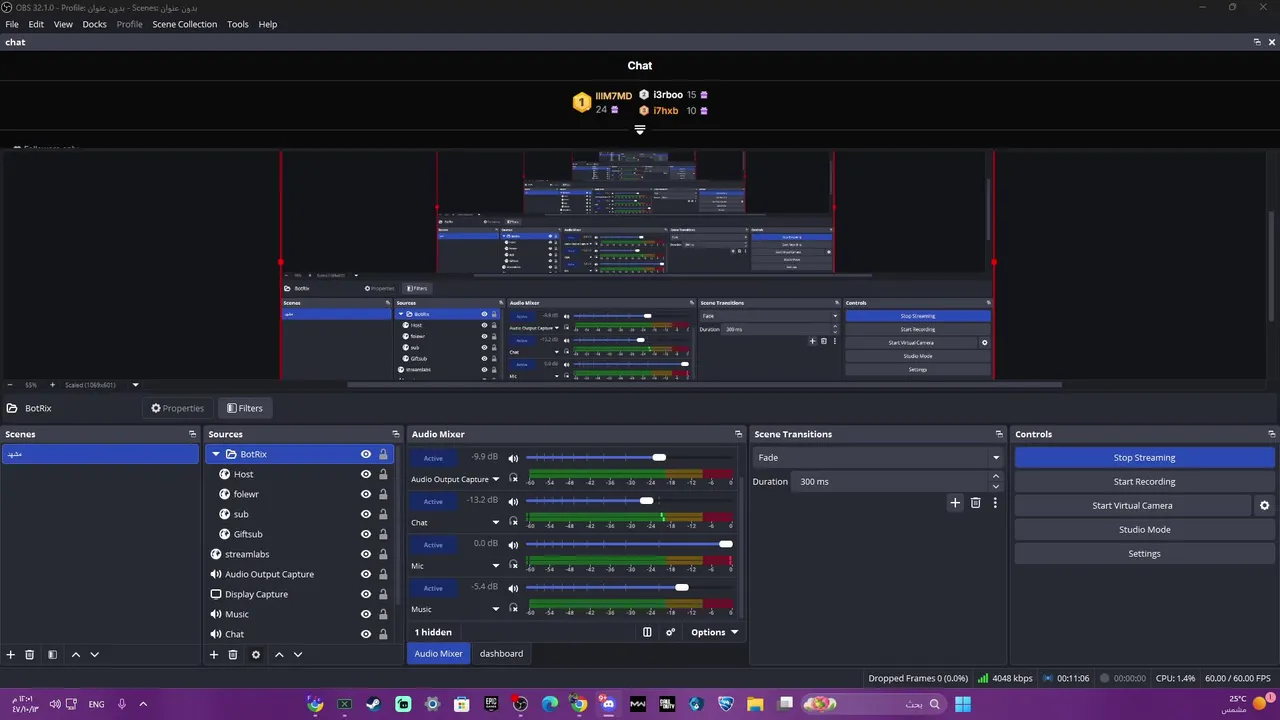The width and height of the screenshot is (1280, 720).
Task: Hide the Host source eye icon
Action: (x=366, y=474)
